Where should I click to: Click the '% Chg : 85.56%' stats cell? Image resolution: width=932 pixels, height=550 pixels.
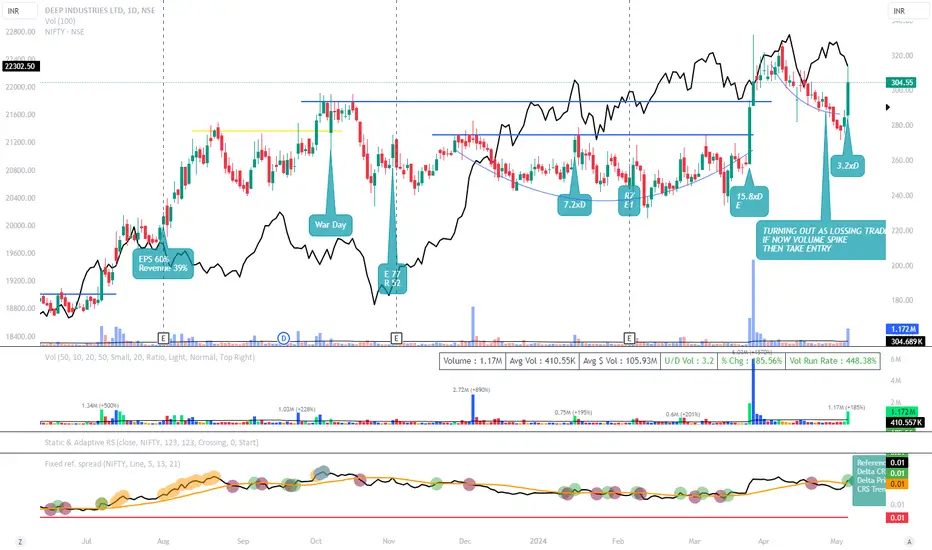tap(751, 361)
